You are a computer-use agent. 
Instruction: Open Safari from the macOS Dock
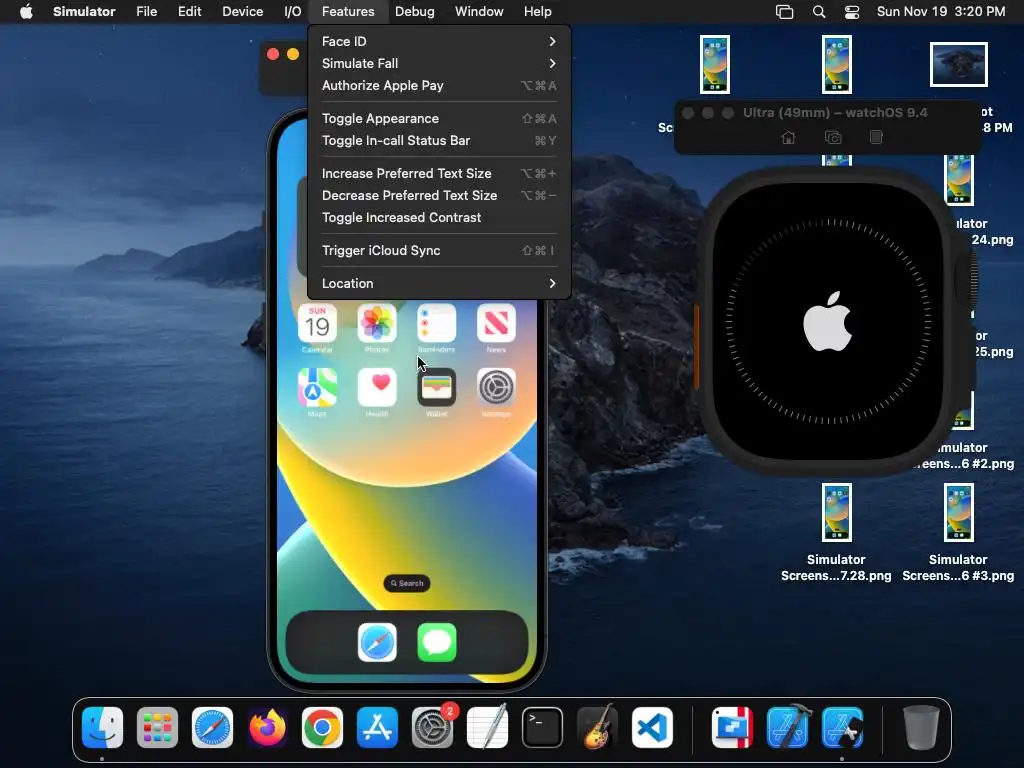point(212,727)
